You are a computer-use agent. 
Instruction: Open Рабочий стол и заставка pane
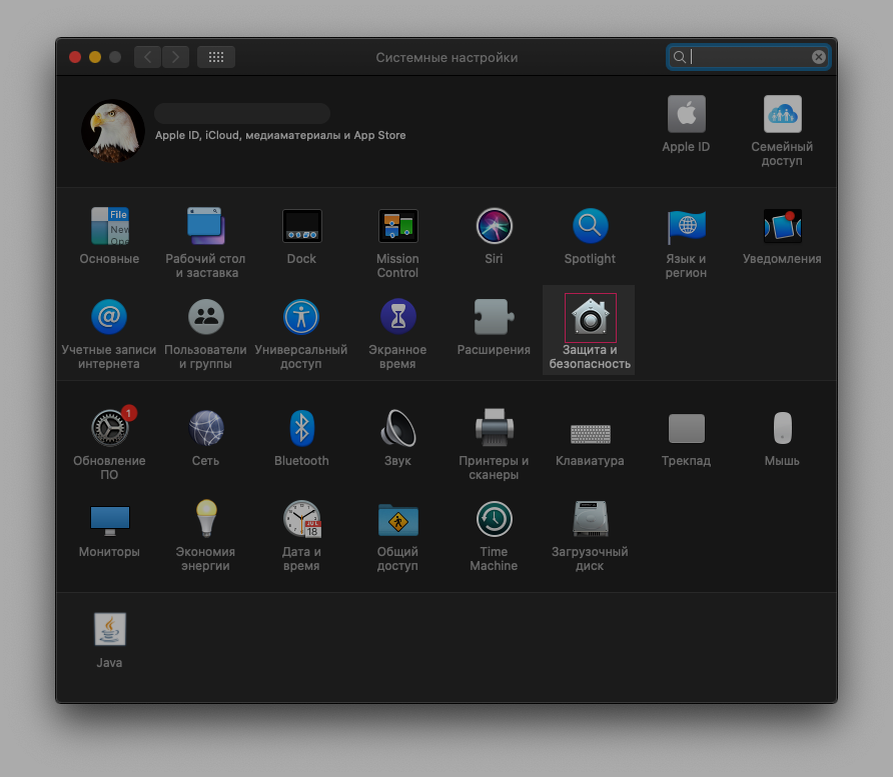(206, 226)
